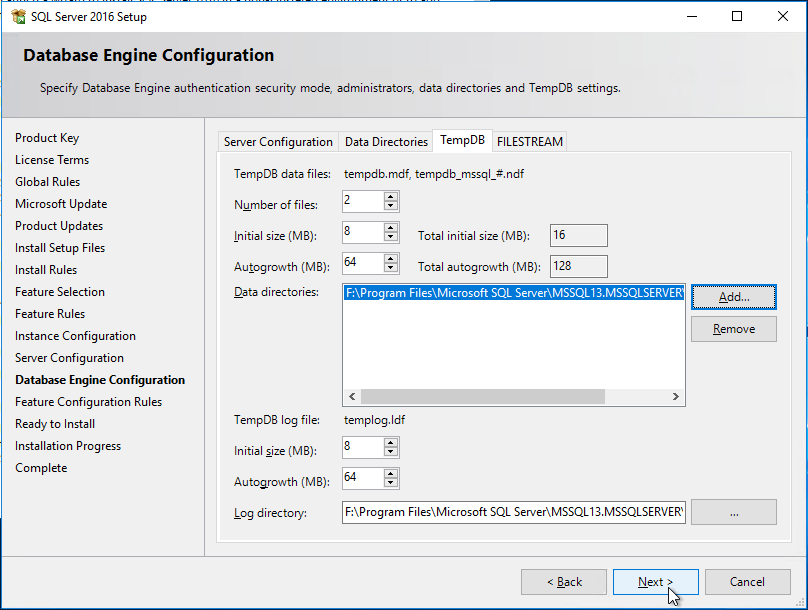Focus the log file Initial size field
Image resolution: width=808 pixels, height=610 pixels.
(x=363, y=447)
